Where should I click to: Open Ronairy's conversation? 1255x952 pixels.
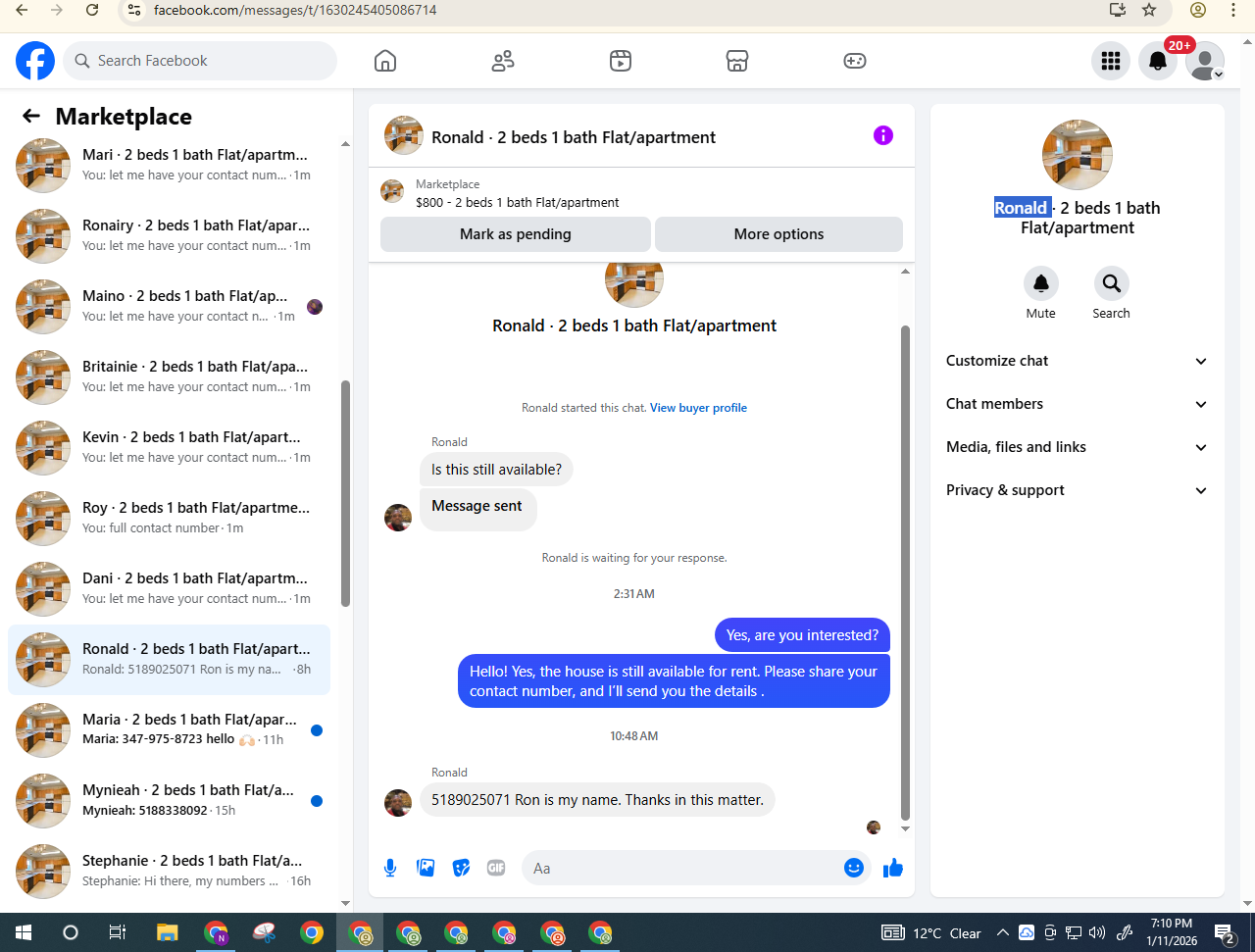tap(169, 235)
